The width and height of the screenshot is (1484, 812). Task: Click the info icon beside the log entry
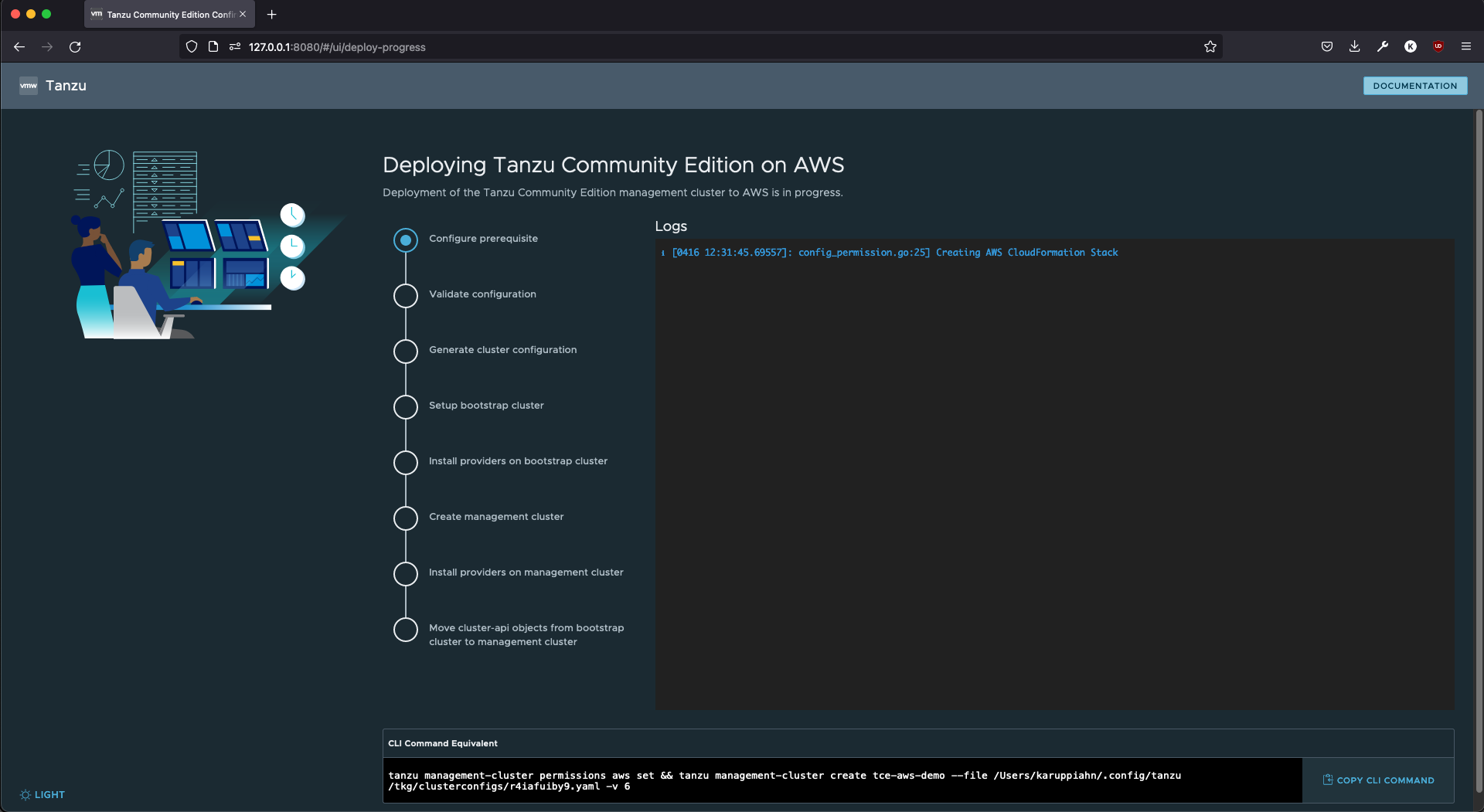click(x=663, y=253)
